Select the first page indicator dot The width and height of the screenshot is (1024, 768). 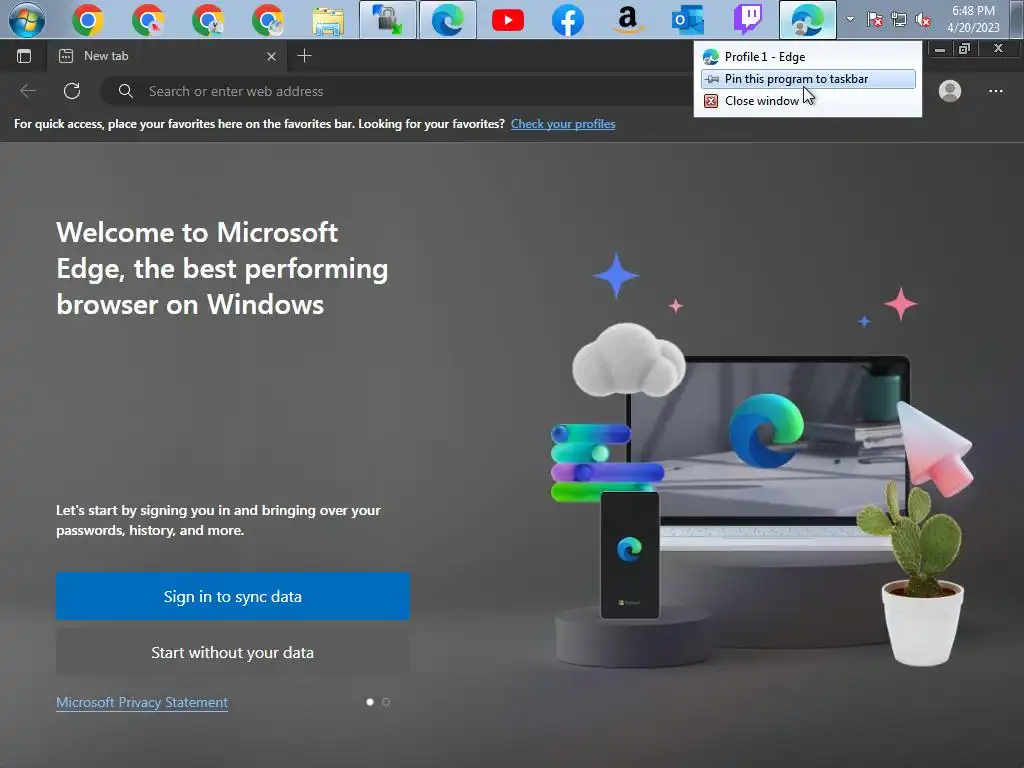[370, 702]
